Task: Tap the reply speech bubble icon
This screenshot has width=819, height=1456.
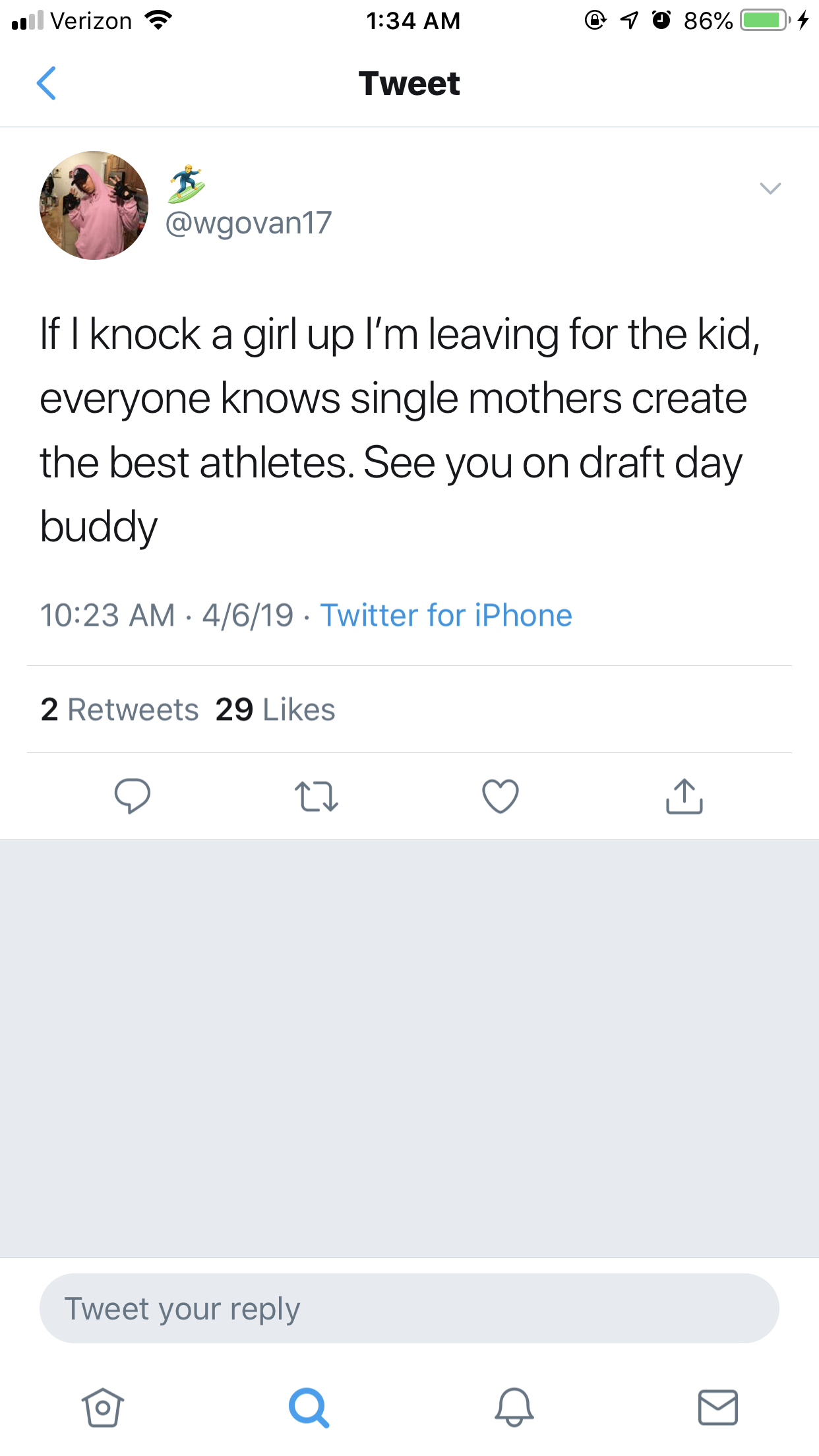Action: (132, 796)
